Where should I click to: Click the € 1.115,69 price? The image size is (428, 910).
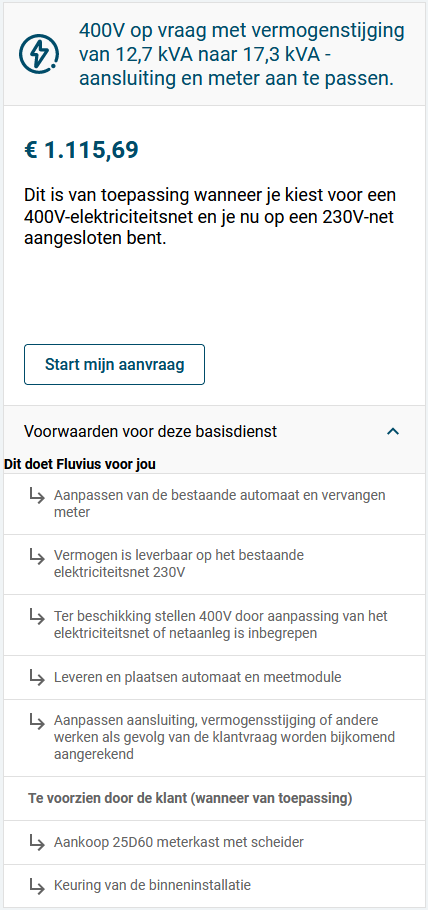(81, 150)
